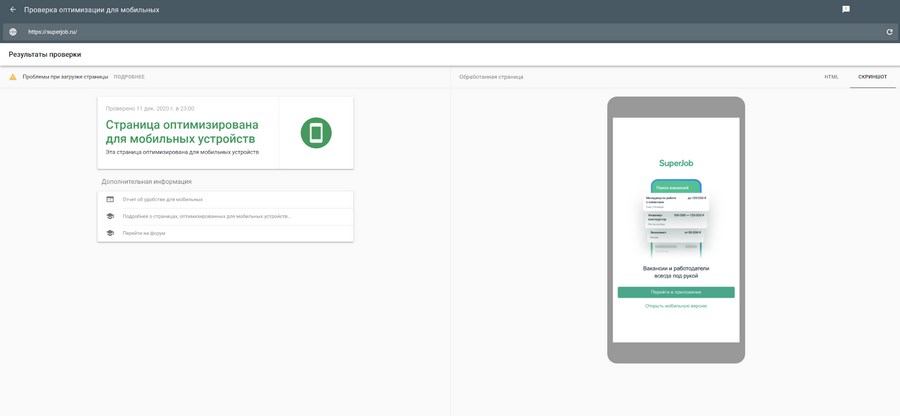Screen dimensions: 900x416
Task: Click the SuperJob logo in the screenshot preview
Action: click(x=676, y=163)
